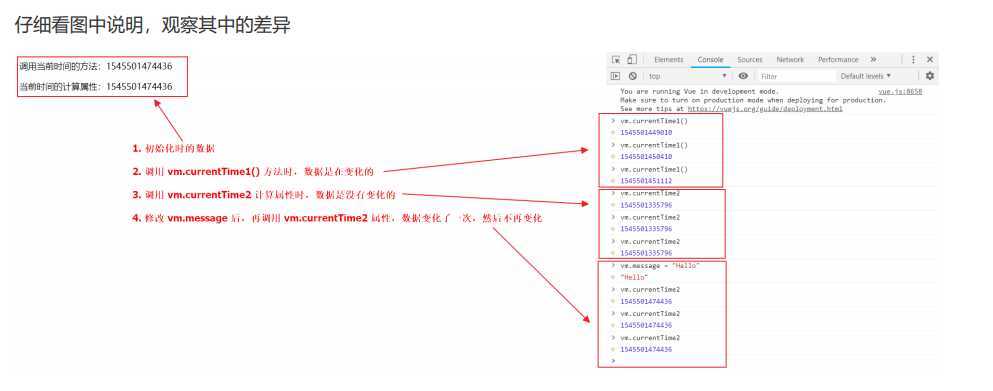Image resolution: width=993 pixels, height=391 pixels.
Task: Open the Performance tab
Action: [838, 60]
